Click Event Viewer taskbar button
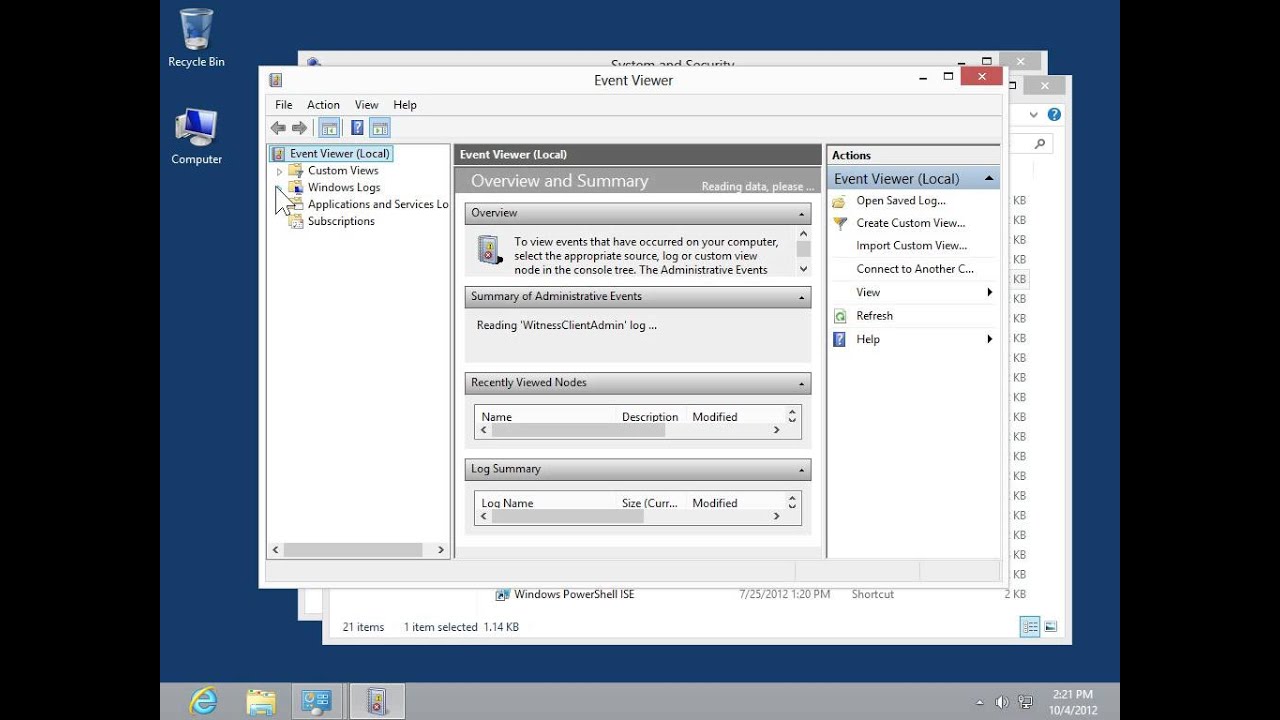The height and width of the screenshot is (720, 1280). pos(377,702)
